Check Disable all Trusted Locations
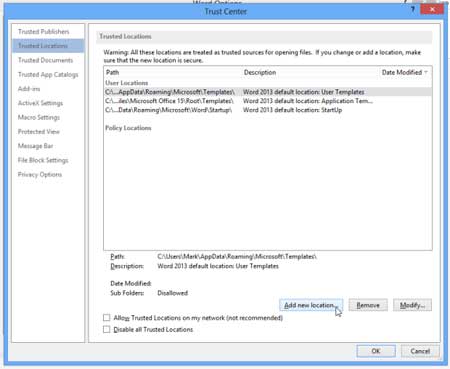This screenshot has width=450, height=369. point(107,329)
